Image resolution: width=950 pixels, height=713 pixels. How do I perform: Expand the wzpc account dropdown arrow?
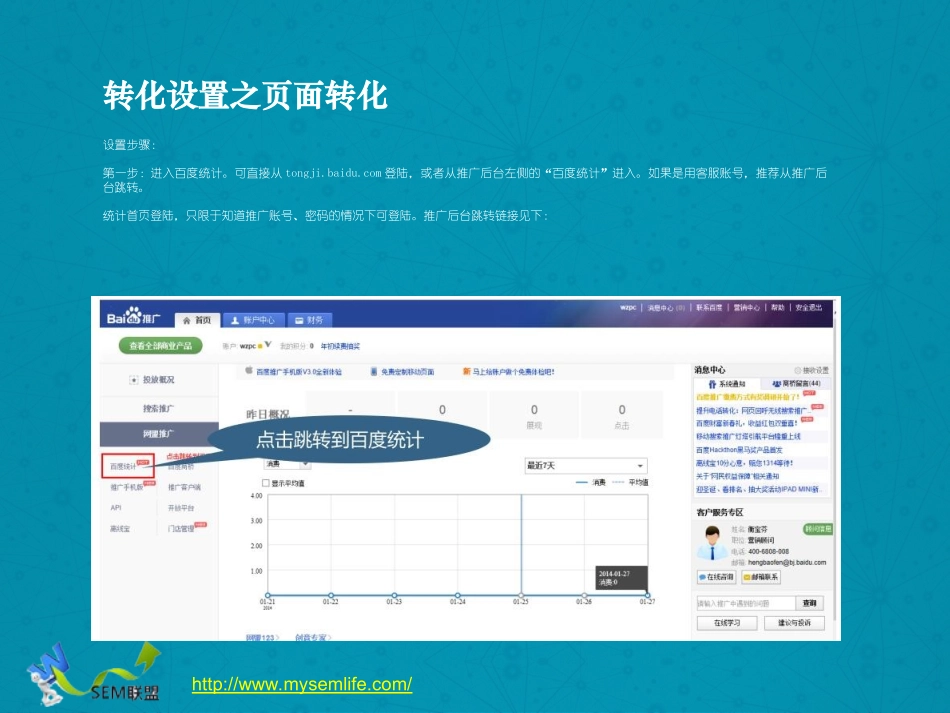pyautogui.click(x=268, y=345)
